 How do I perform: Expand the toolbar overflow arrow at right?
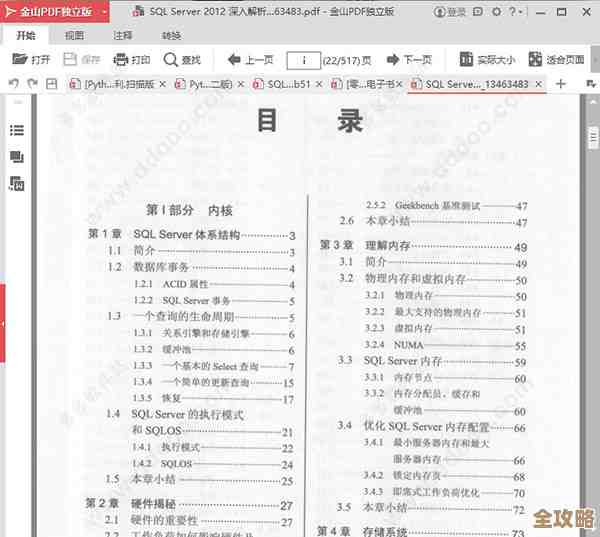pyautogui.click(x=595, y=60)
